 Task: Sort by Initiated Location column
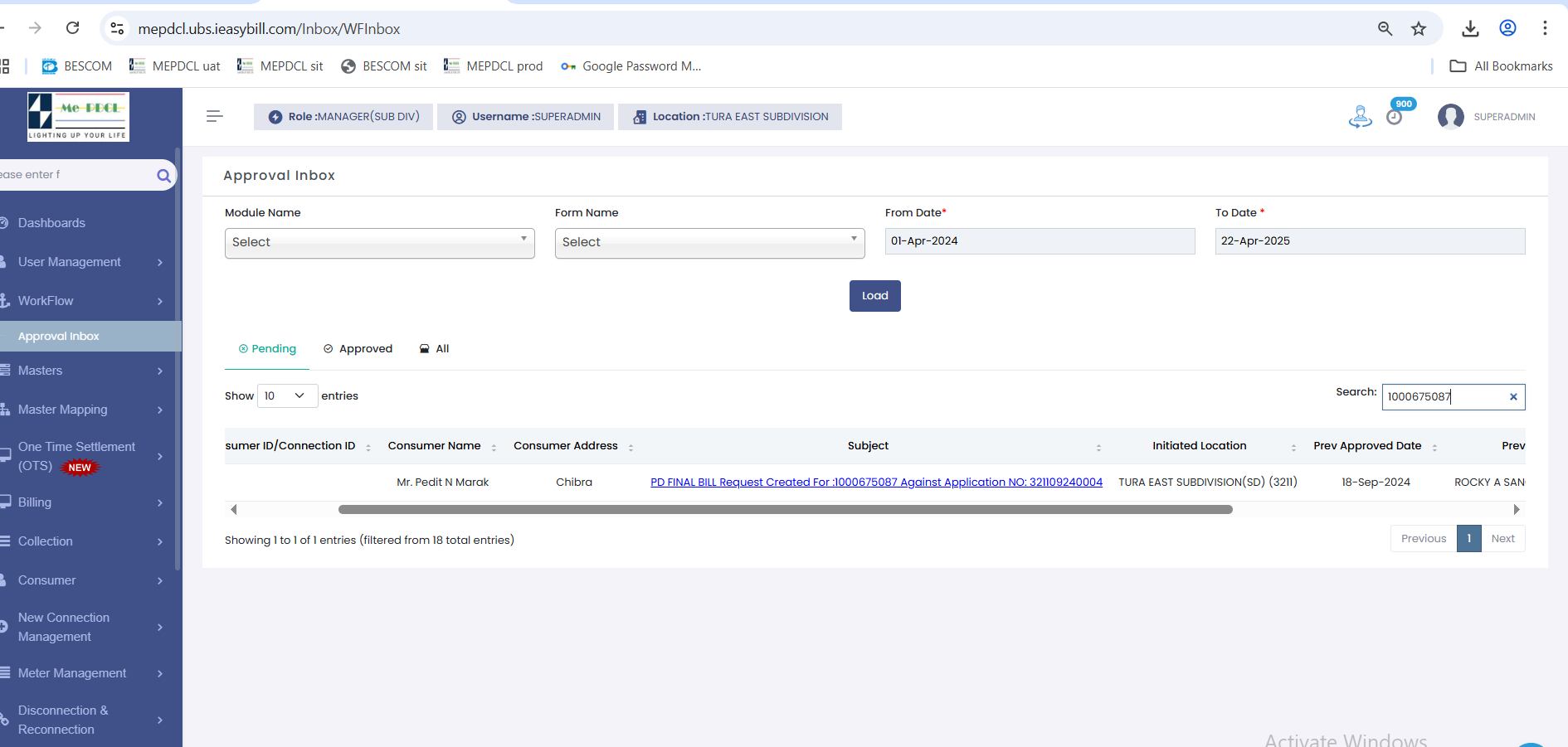1208,446
